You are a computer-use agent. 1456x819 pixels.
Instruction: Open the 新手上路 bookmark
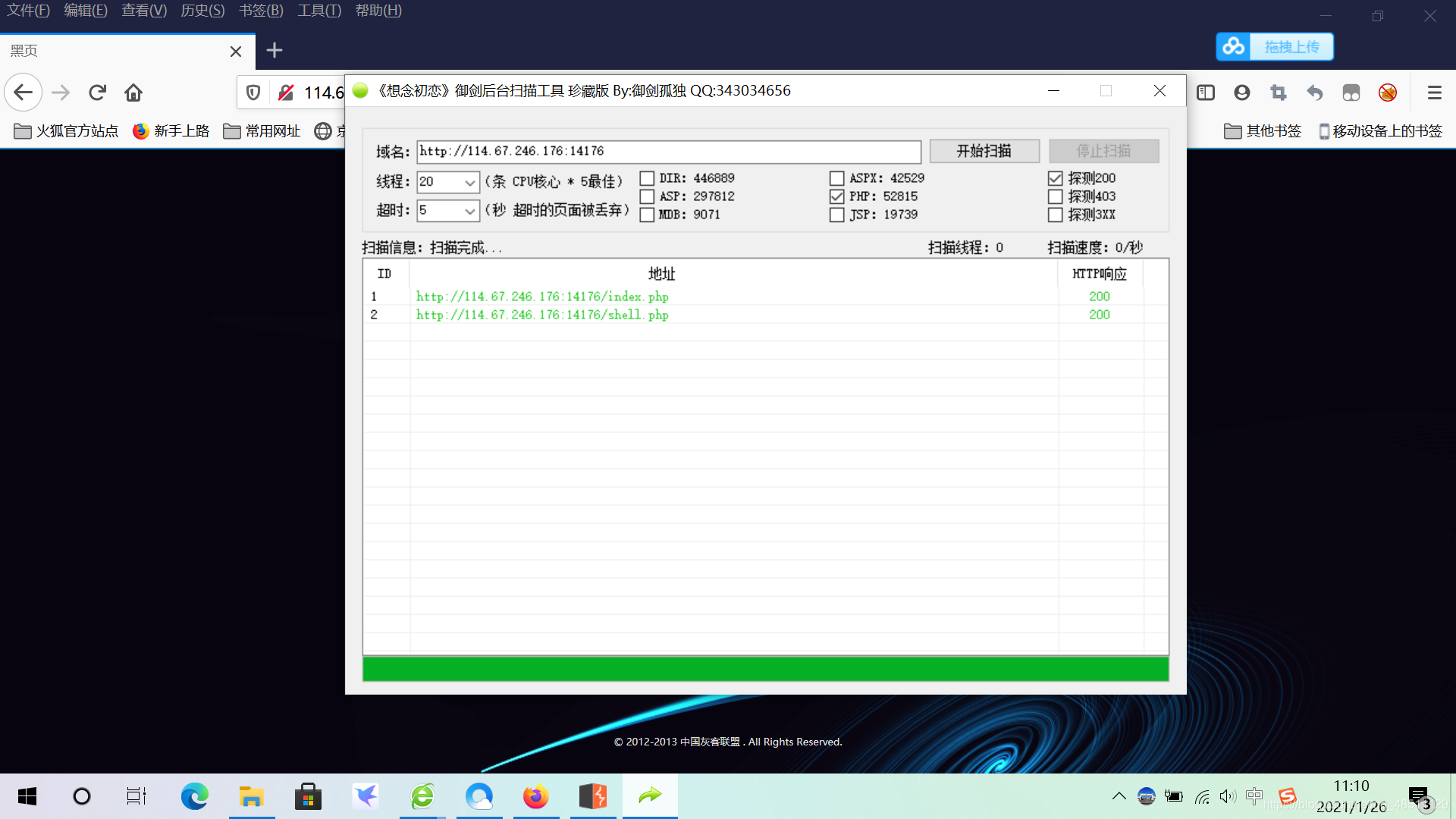[x=171, y=131]
